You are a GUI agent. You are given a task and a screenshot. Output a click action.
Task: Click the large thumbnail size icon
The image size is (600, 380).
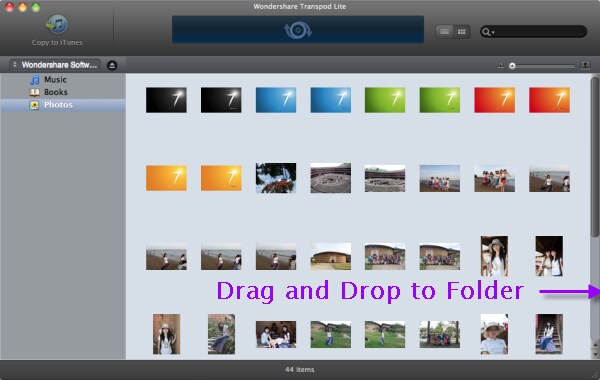coord(585,65)
